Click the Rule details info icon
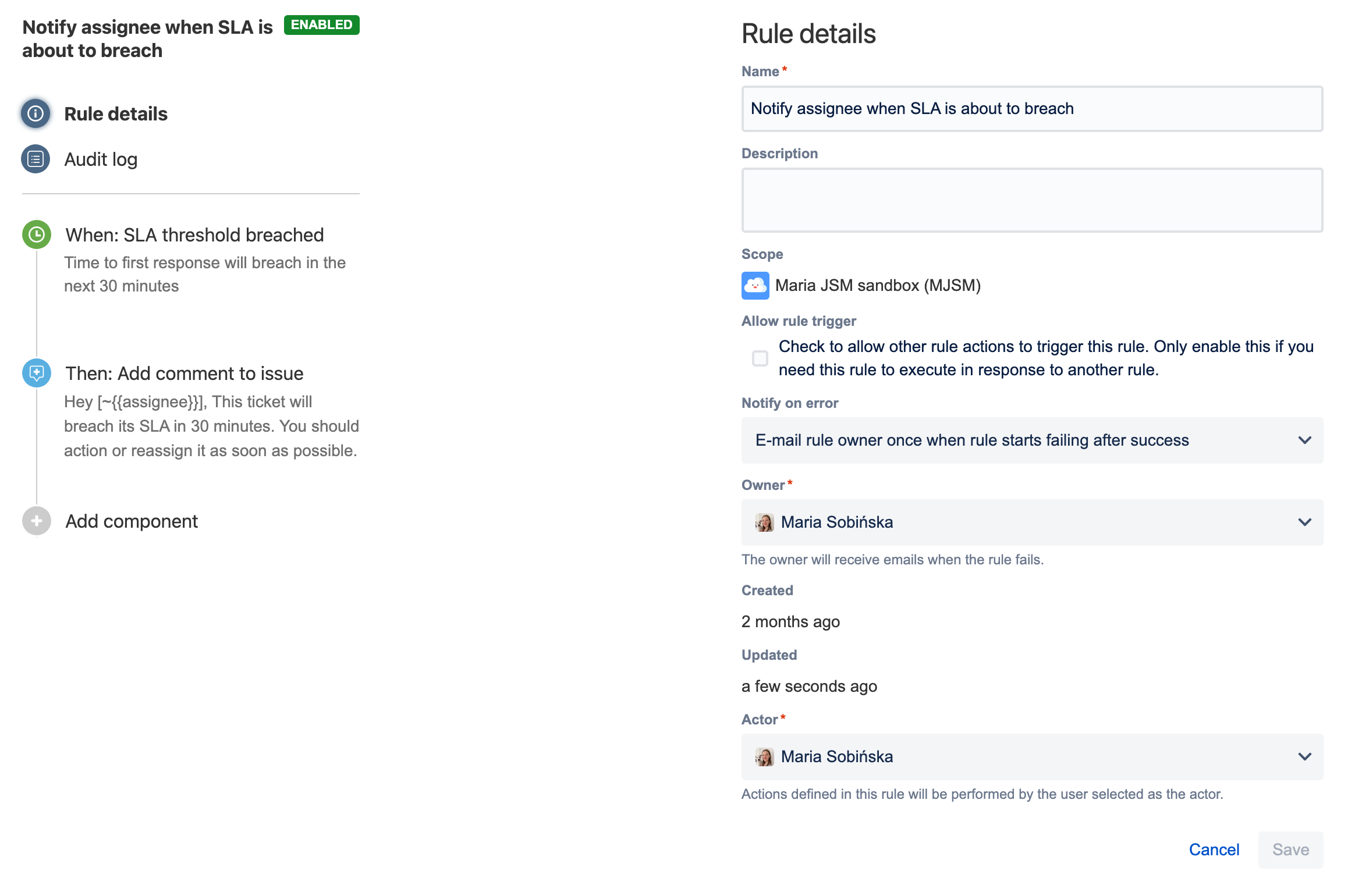Viewport: 1355px width, 896px height. (36, 113)
